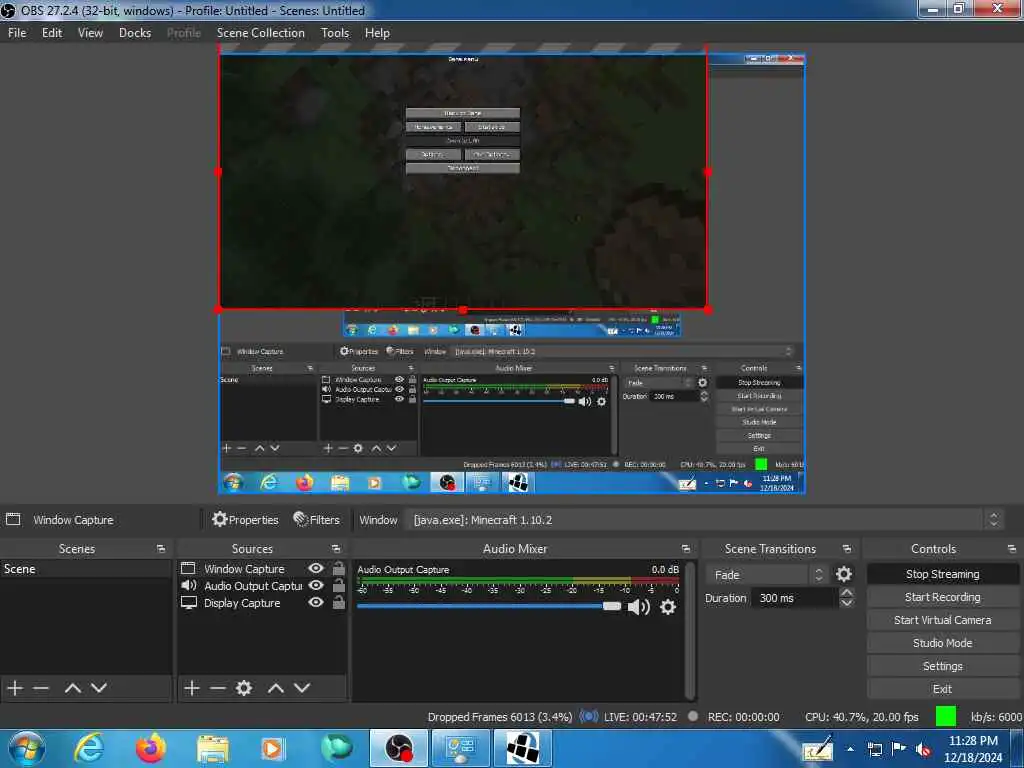The image size is (1024, 768).
Task: Pop out the Controls dock icon
Action: (x=1011, y=549)
